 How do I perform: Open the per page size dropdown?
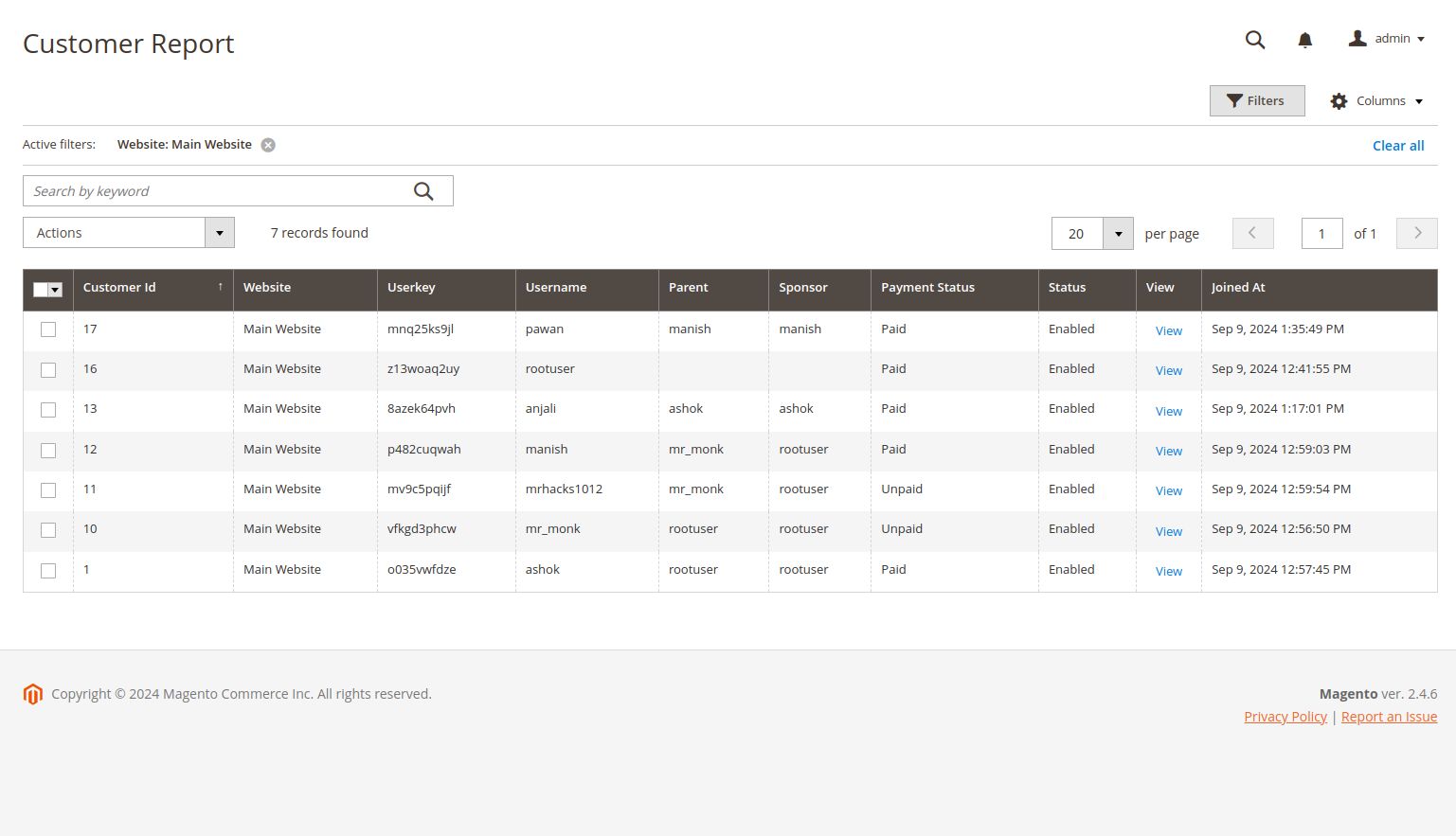(1118, 234)
